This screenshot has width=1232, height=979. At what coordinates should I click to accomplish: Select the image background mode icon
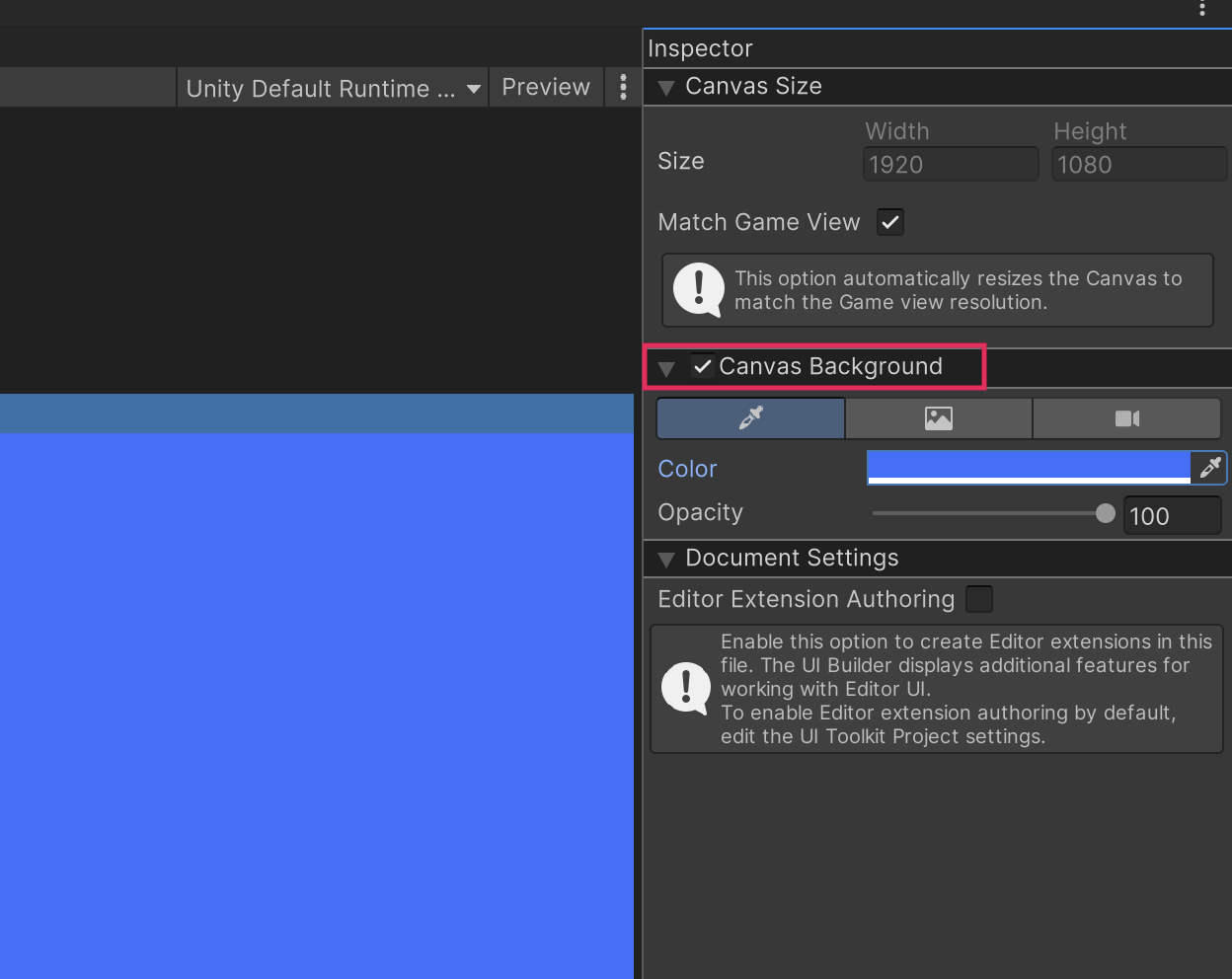(x=938, y=418)
